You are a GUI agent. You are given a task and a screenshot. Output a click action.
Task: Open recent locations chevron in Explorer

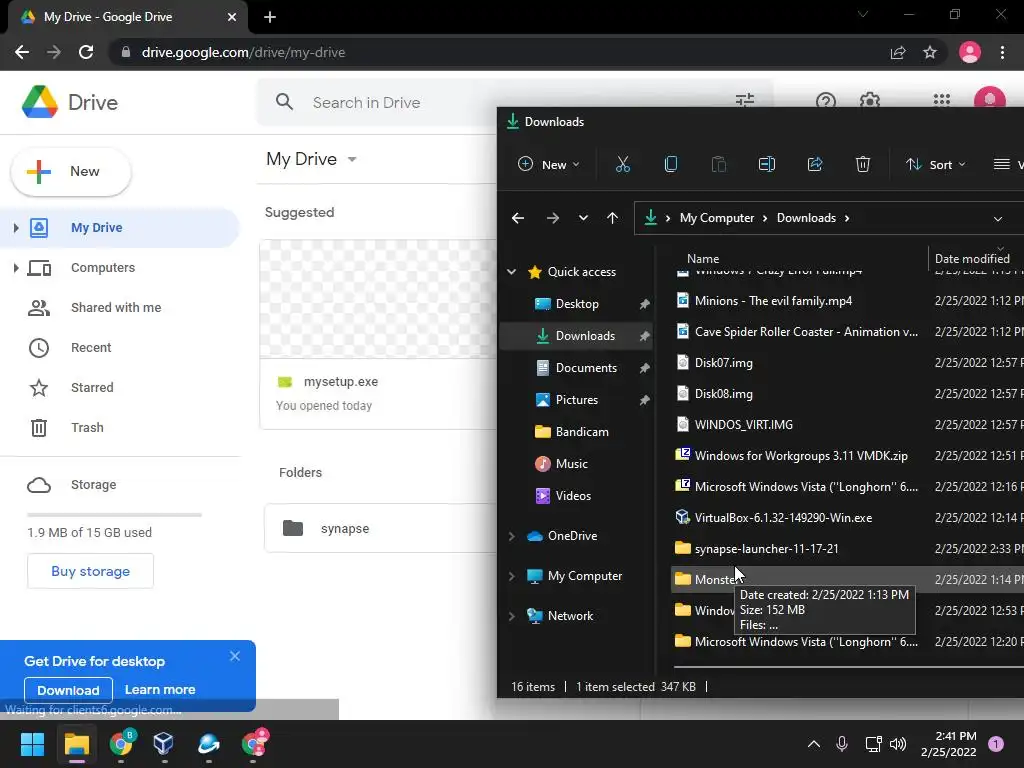(583, 218)
